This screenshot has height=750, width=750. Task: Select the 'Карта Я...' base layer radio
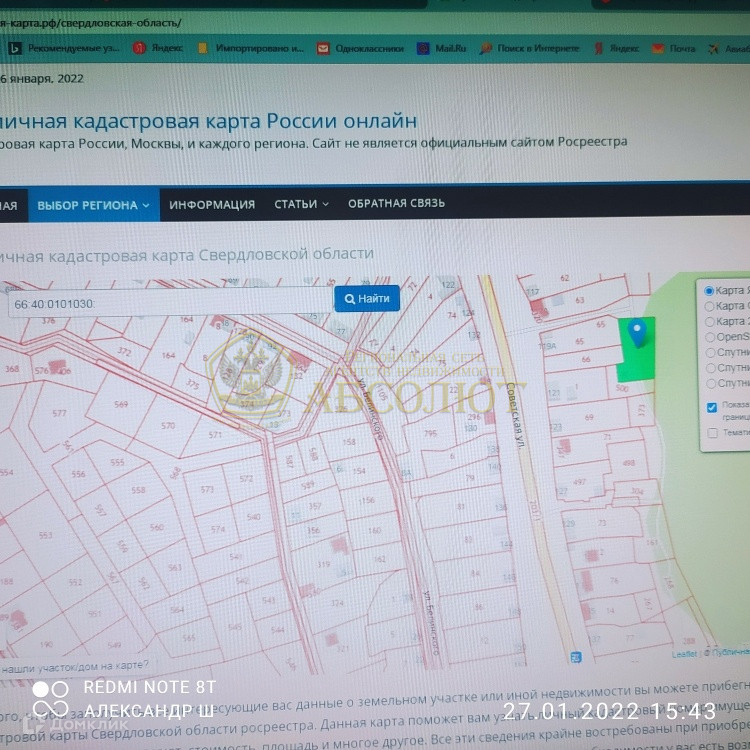(x=709, y=291)
